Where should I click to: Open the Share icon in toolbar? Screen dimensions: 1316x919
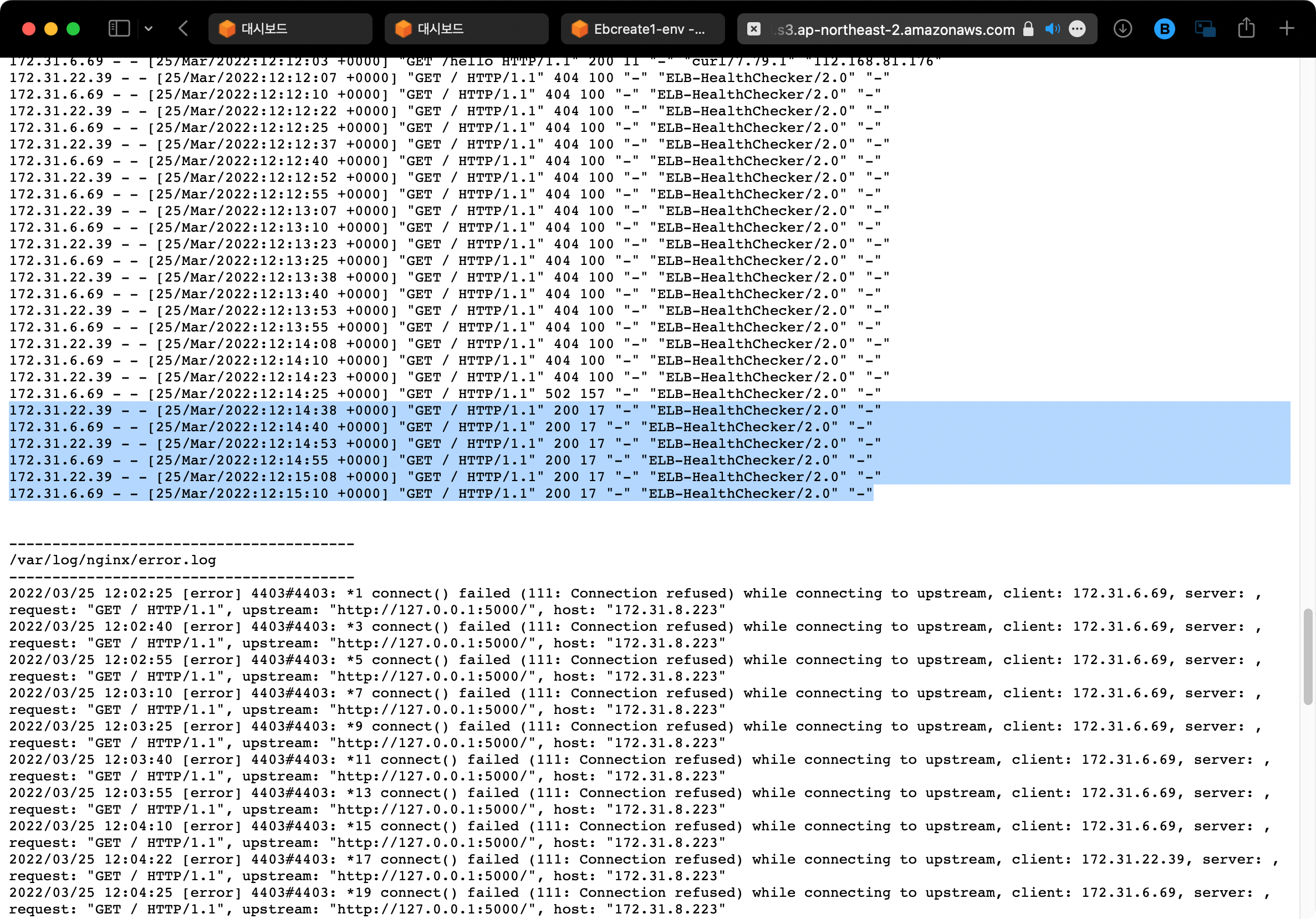pos(1246,28)
